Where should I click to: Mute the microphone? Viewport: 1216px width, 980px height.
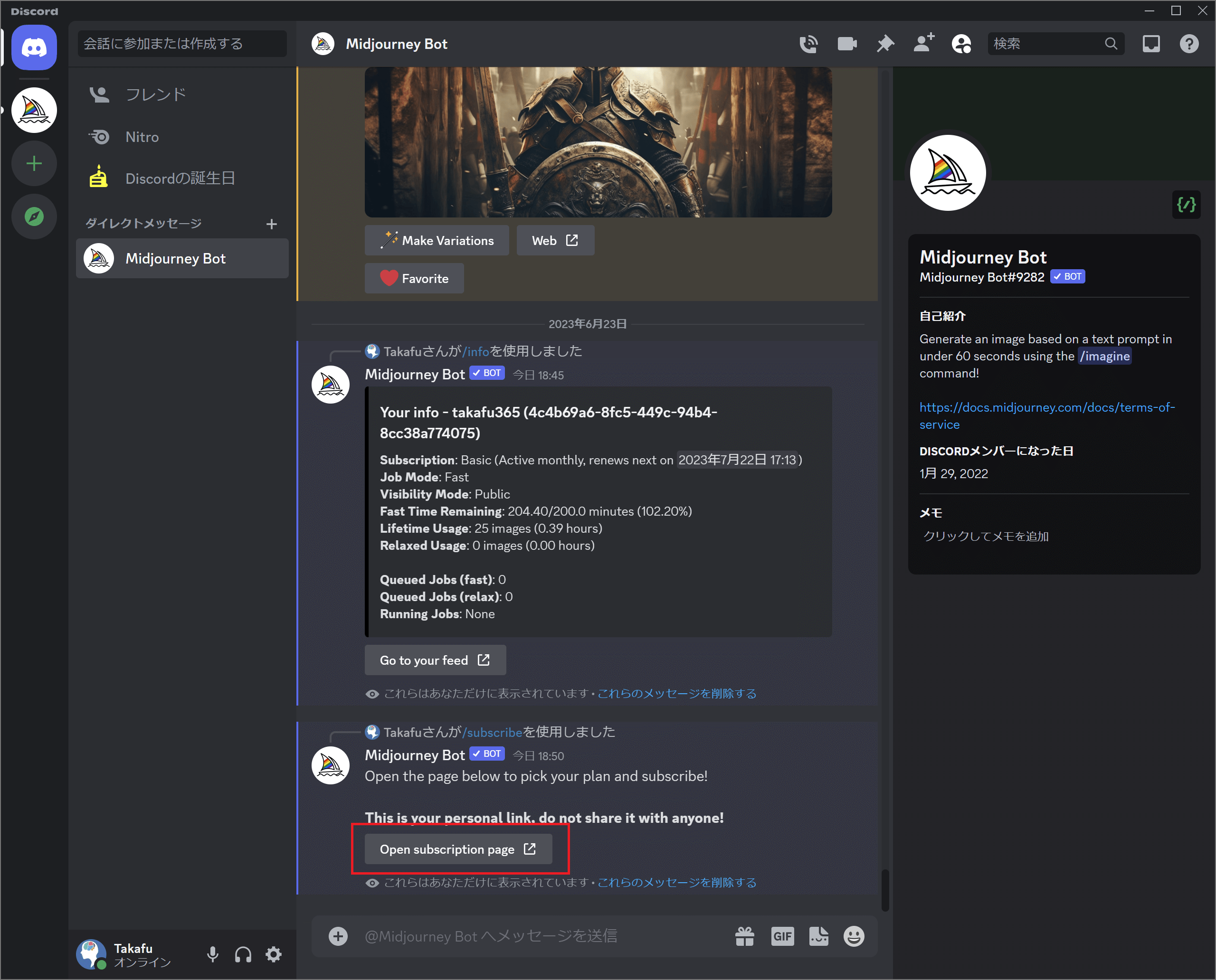point(212,954)
